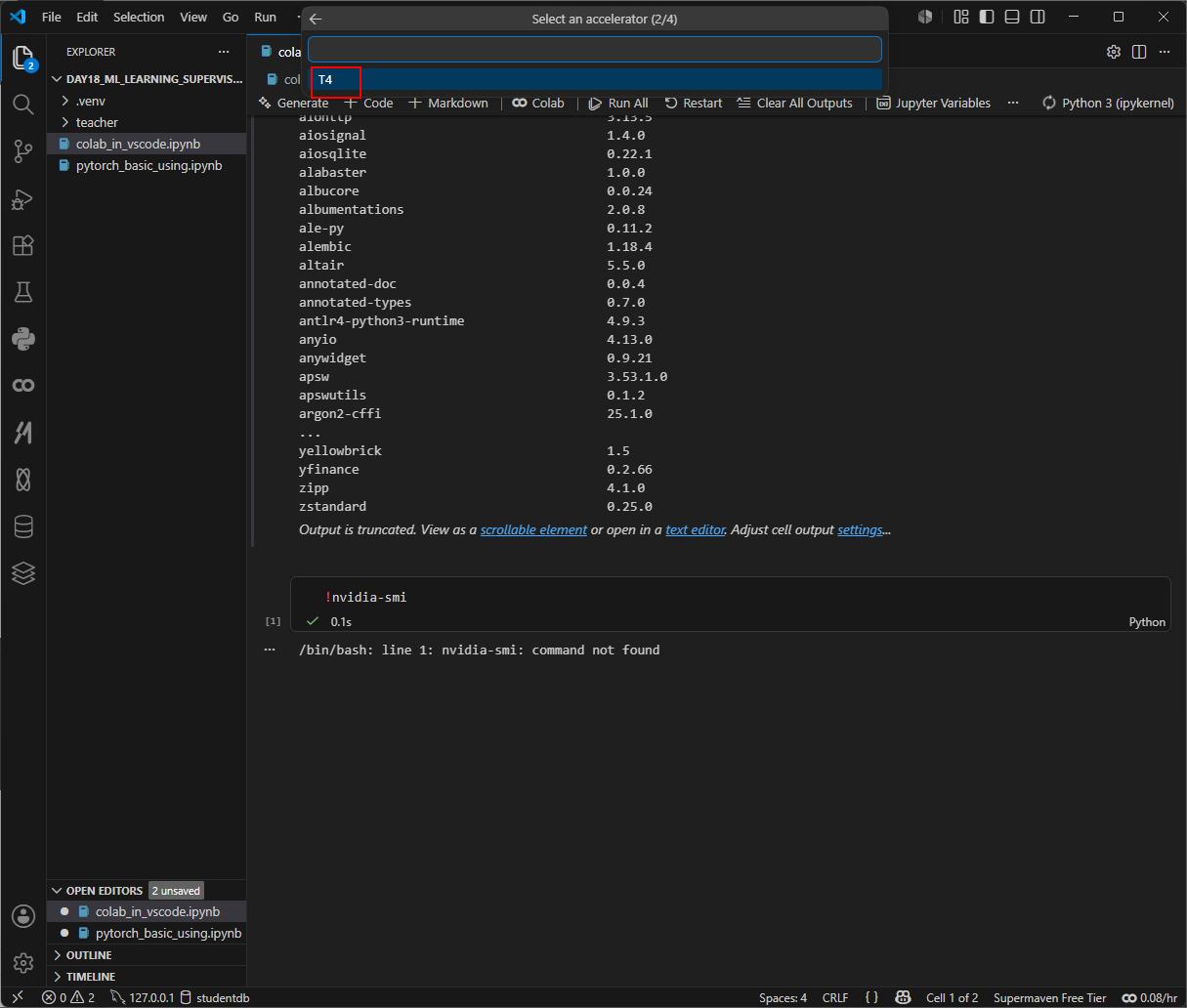Click the Colab toolbar button
This screenshot has height=1008, width=1187.
tap(538, 103)
